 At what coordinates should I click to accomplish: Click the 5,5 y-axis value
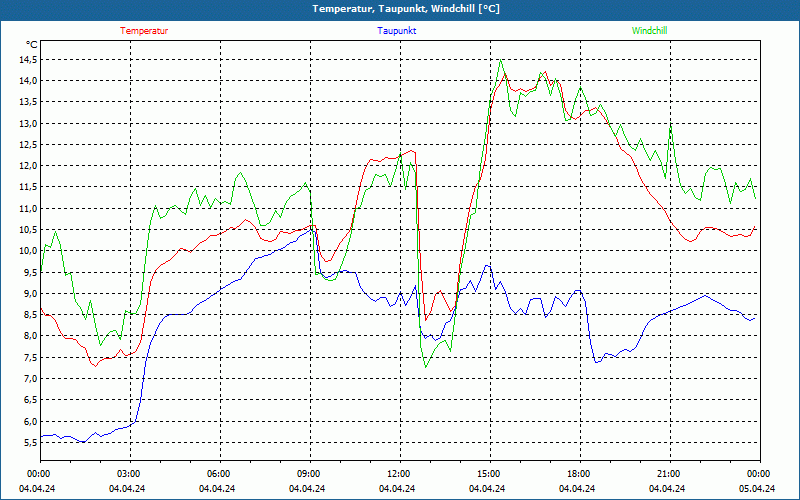point(31,442)
